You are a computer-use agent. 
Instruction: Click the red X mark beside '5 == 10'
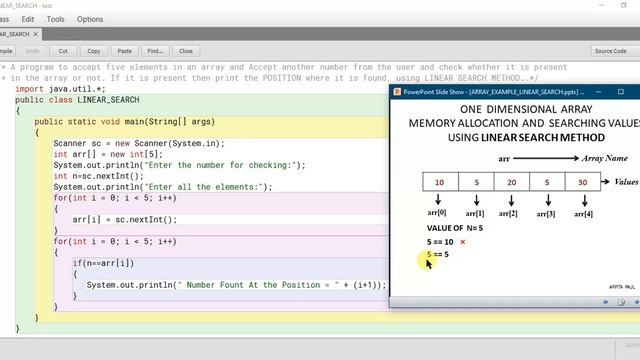pyautogui.click(x=462, y=242)
